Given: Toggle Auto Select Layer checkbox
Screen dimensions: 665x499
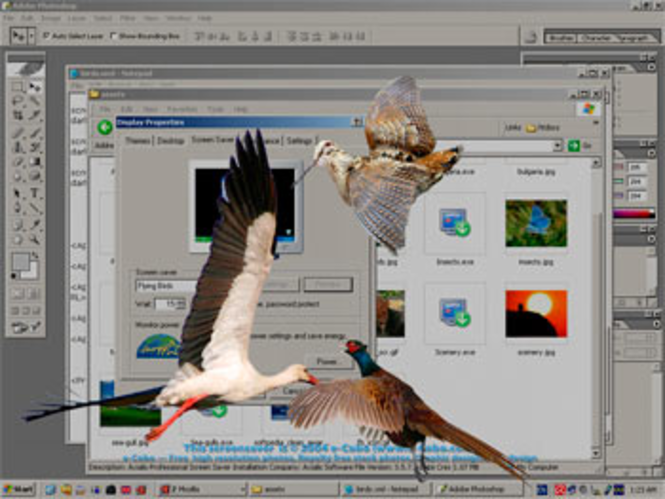Looking at the screenshot, I should (46, 36).
